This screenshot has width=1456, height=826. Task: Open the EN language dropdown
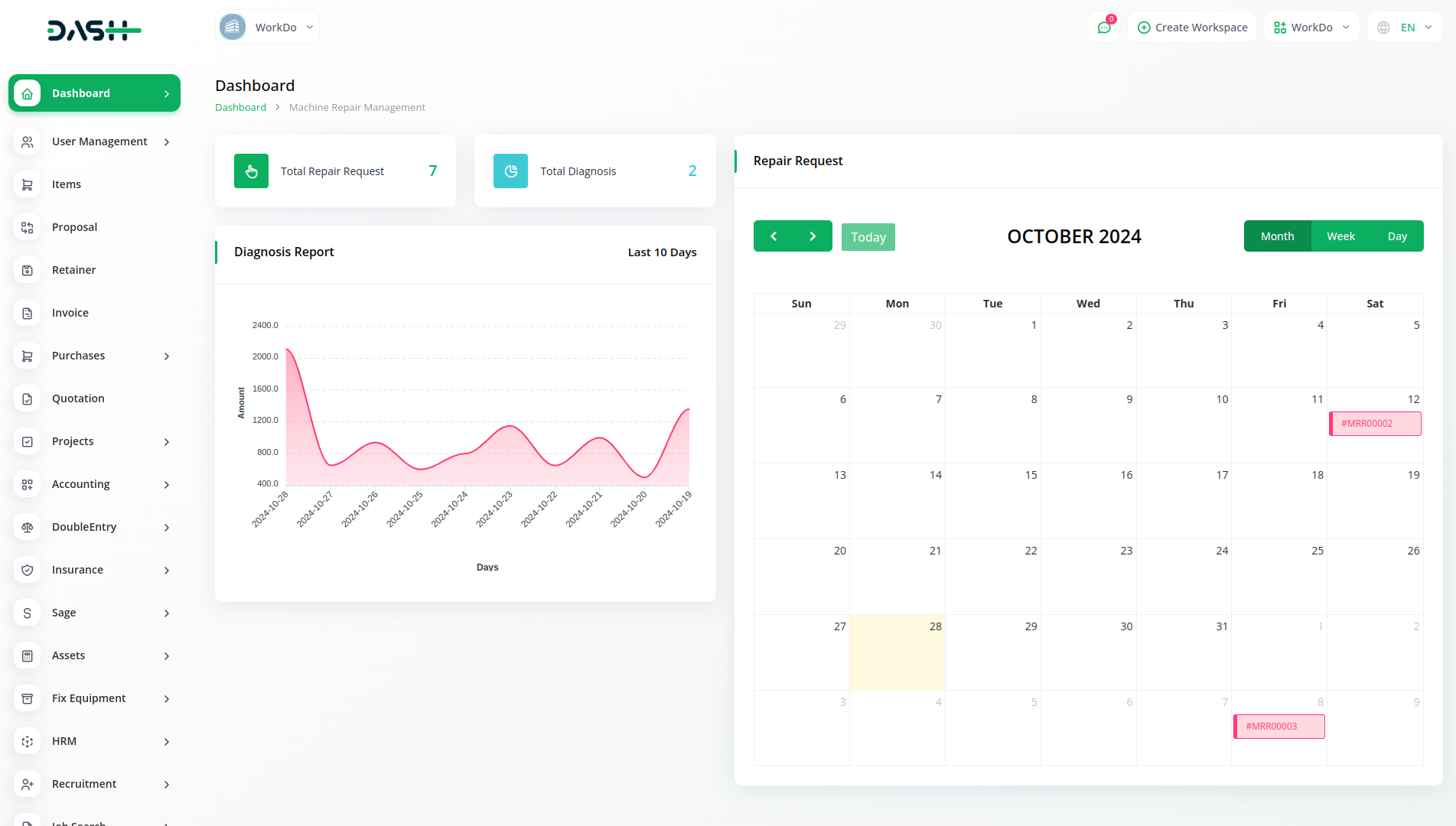point(1405,28)
